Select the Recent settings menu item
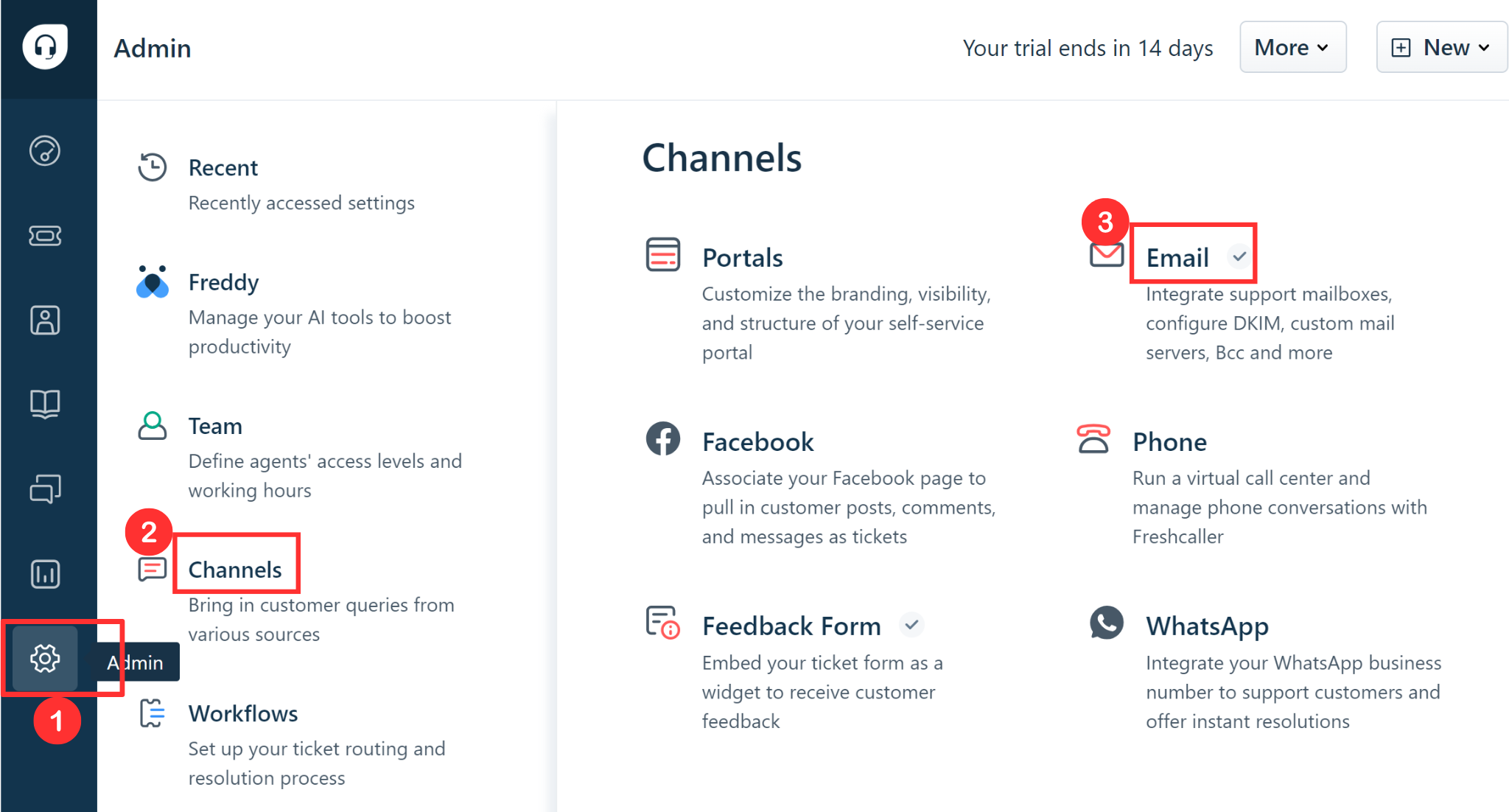Viewport: 1509px width, 812px height. point(224,168)
